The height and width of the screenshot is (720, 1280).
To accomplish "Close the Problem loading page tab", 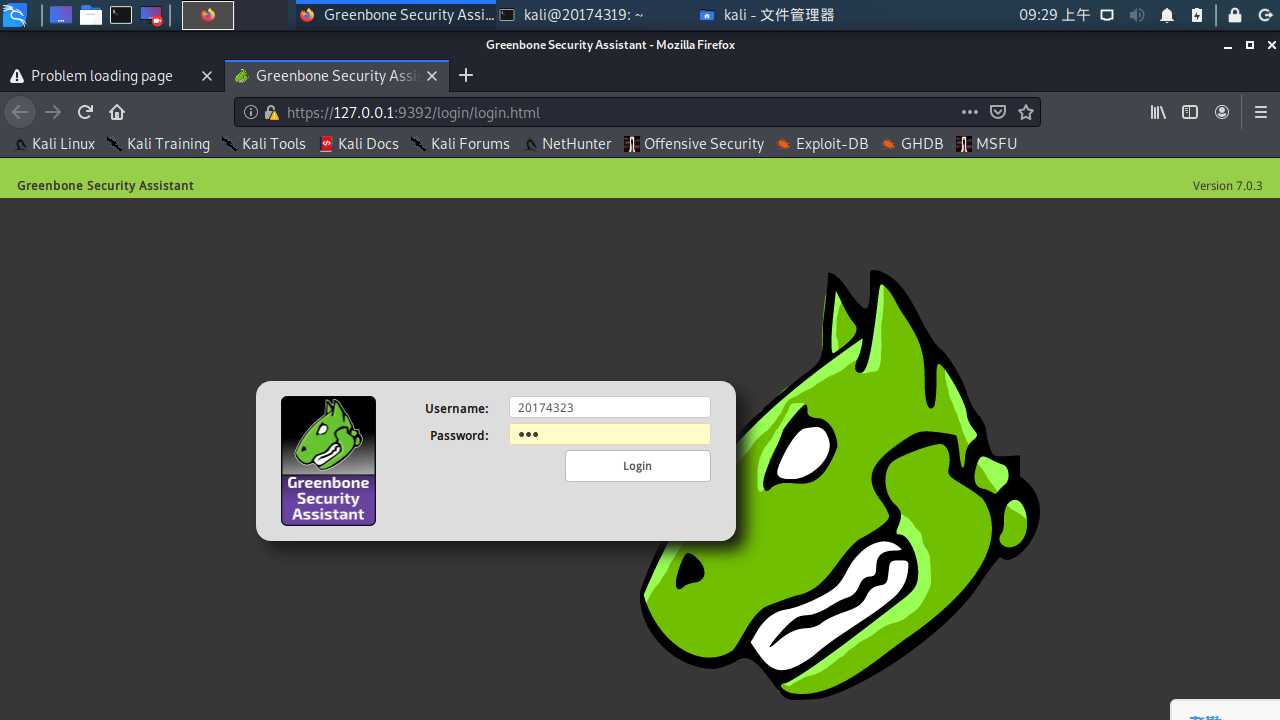I will click(207, 76).
